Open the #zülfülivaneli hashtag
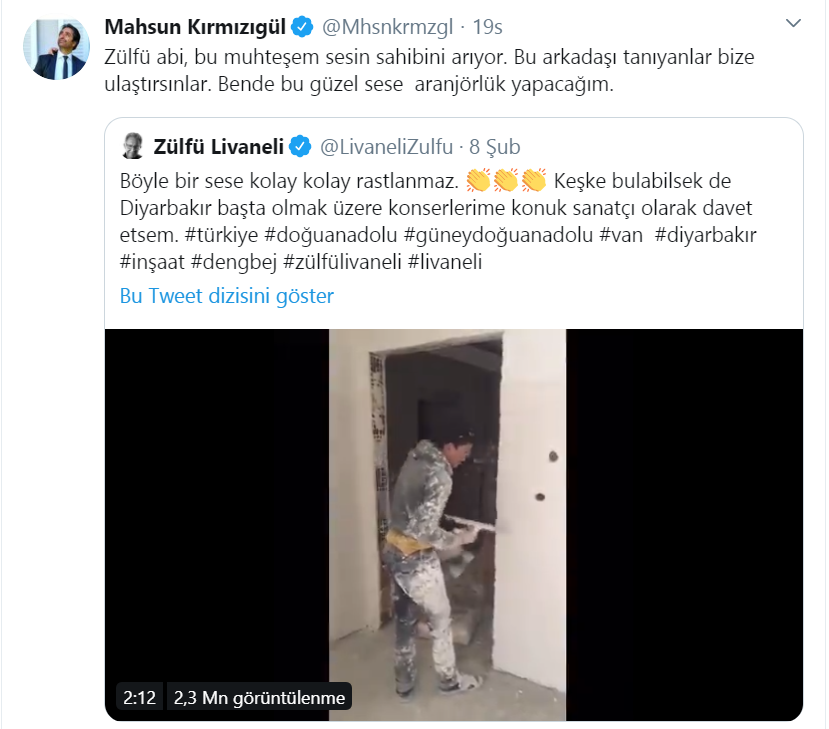Screen dimensions: 829x729 pyautogui.click(x=343, y=262)
